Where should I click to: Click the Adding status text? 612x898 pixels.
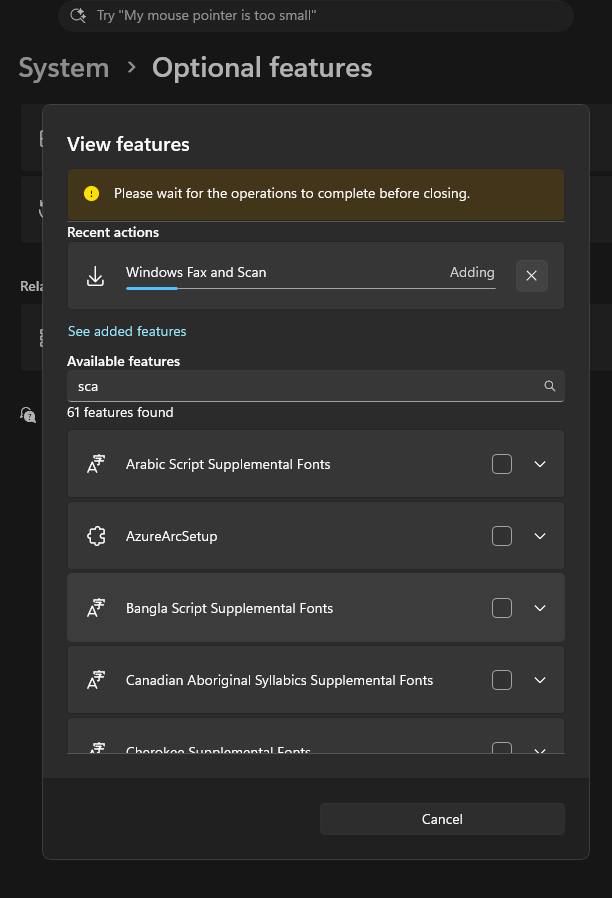tap(472, 273)
